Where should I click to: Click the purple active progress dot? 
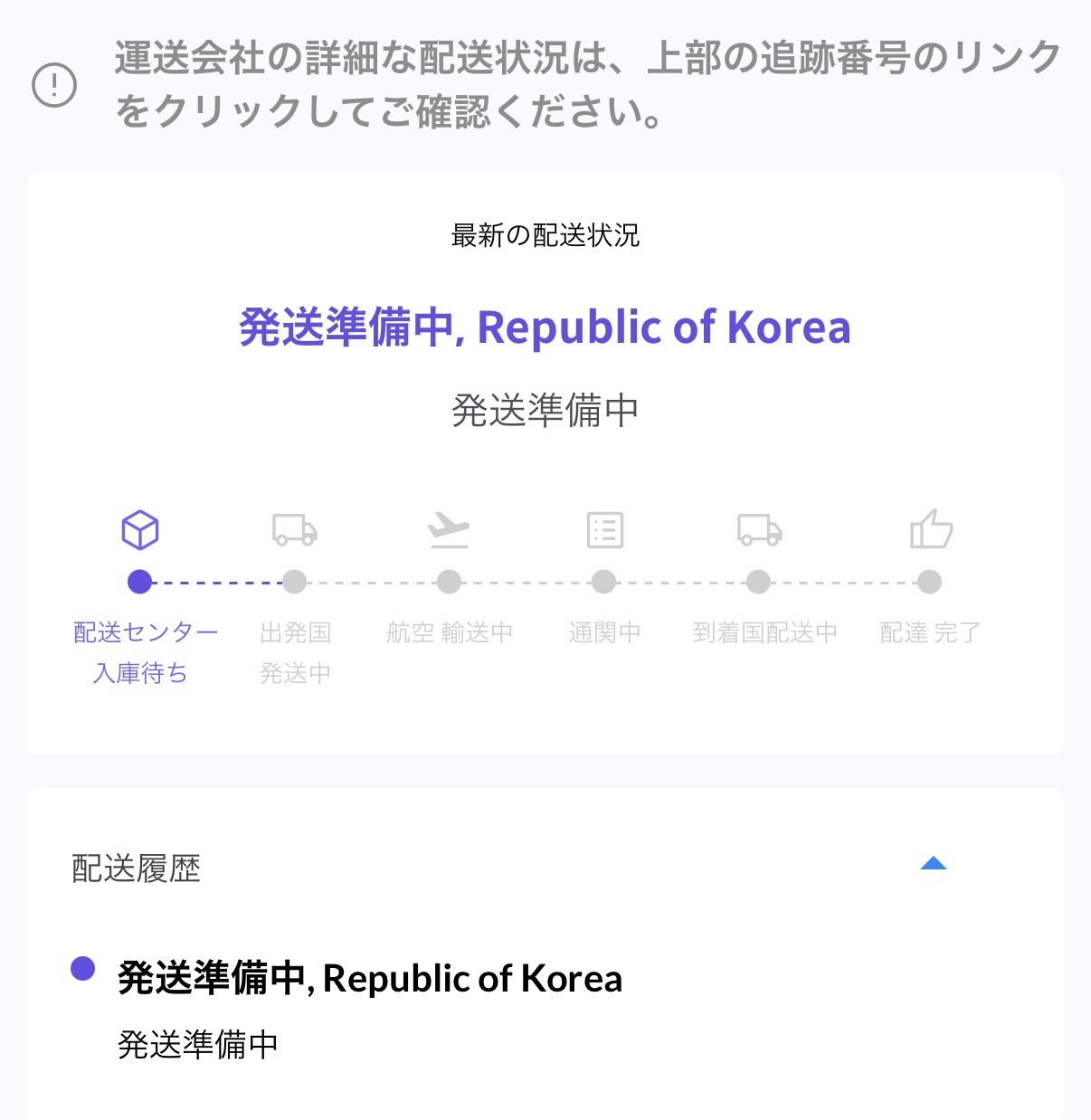(x=140, y=582)
